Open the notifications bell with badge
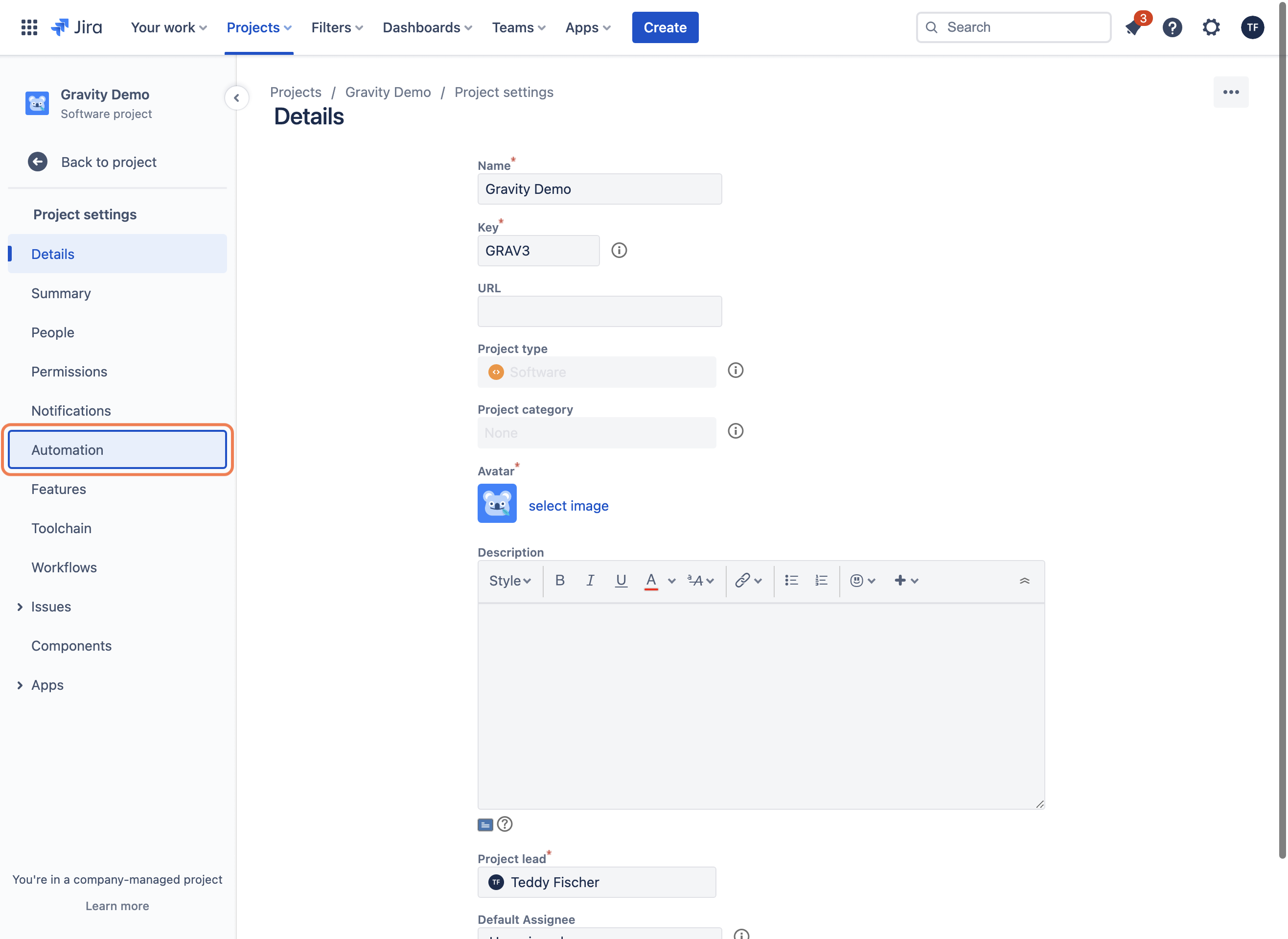 point(1134,27)
